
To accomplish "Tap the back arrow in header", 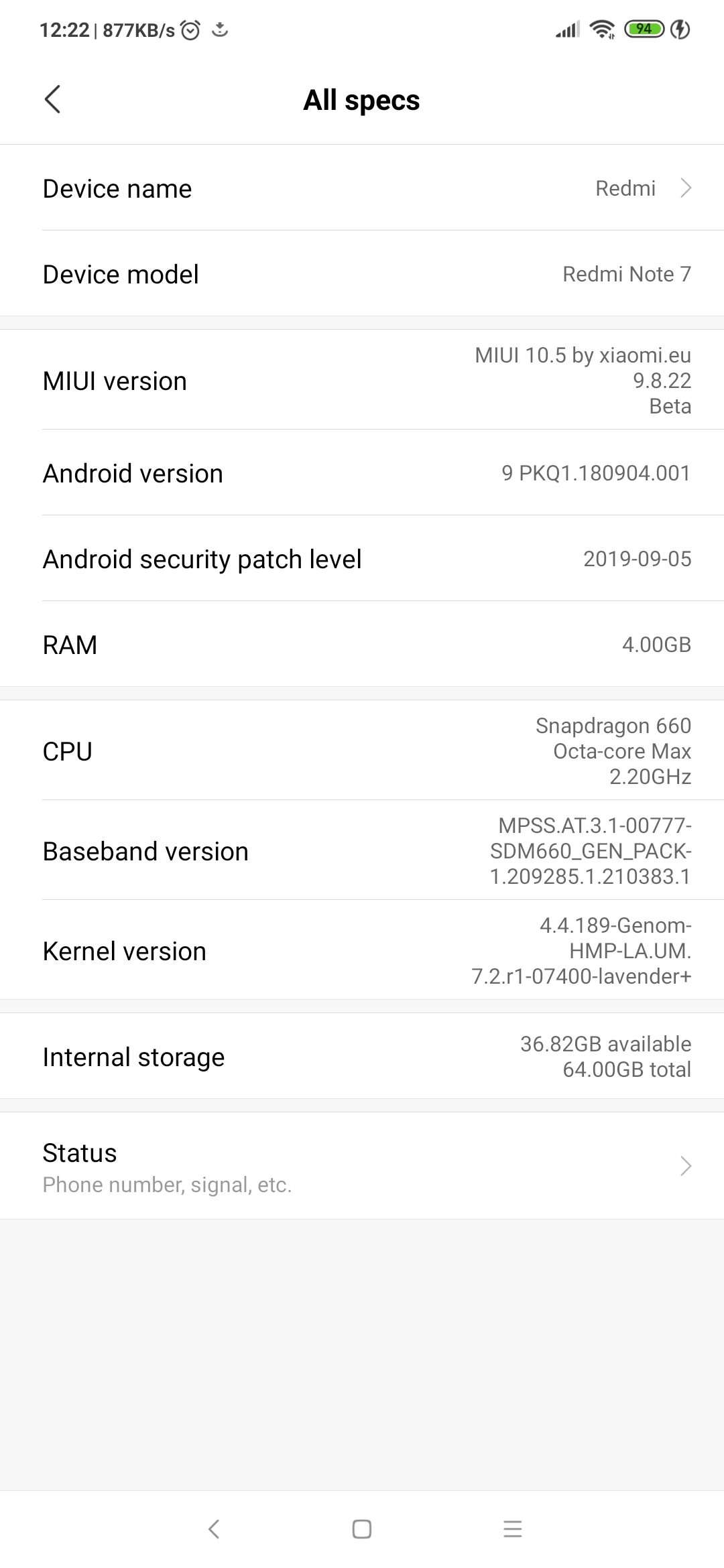I will click(52, 100).
